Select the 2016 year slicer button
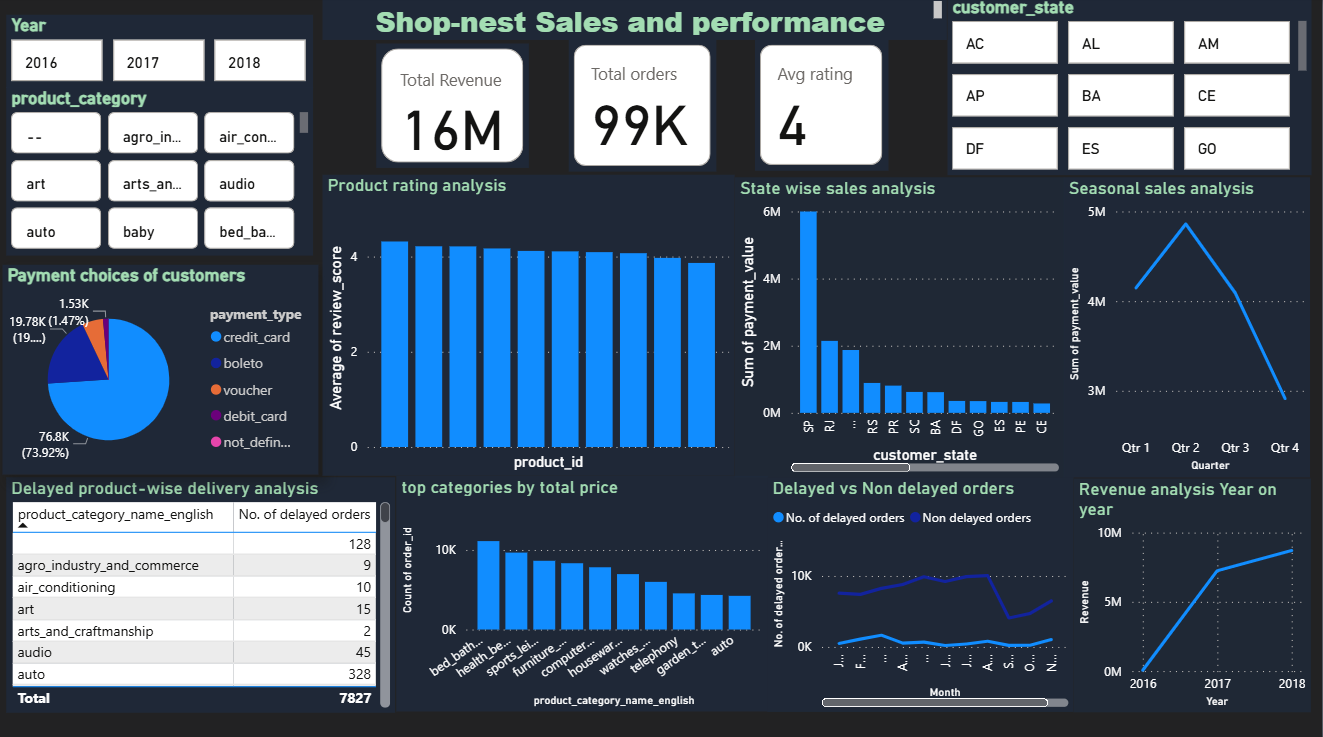The height and width of the screenshot is (737, 1323). tap(57, 61)
